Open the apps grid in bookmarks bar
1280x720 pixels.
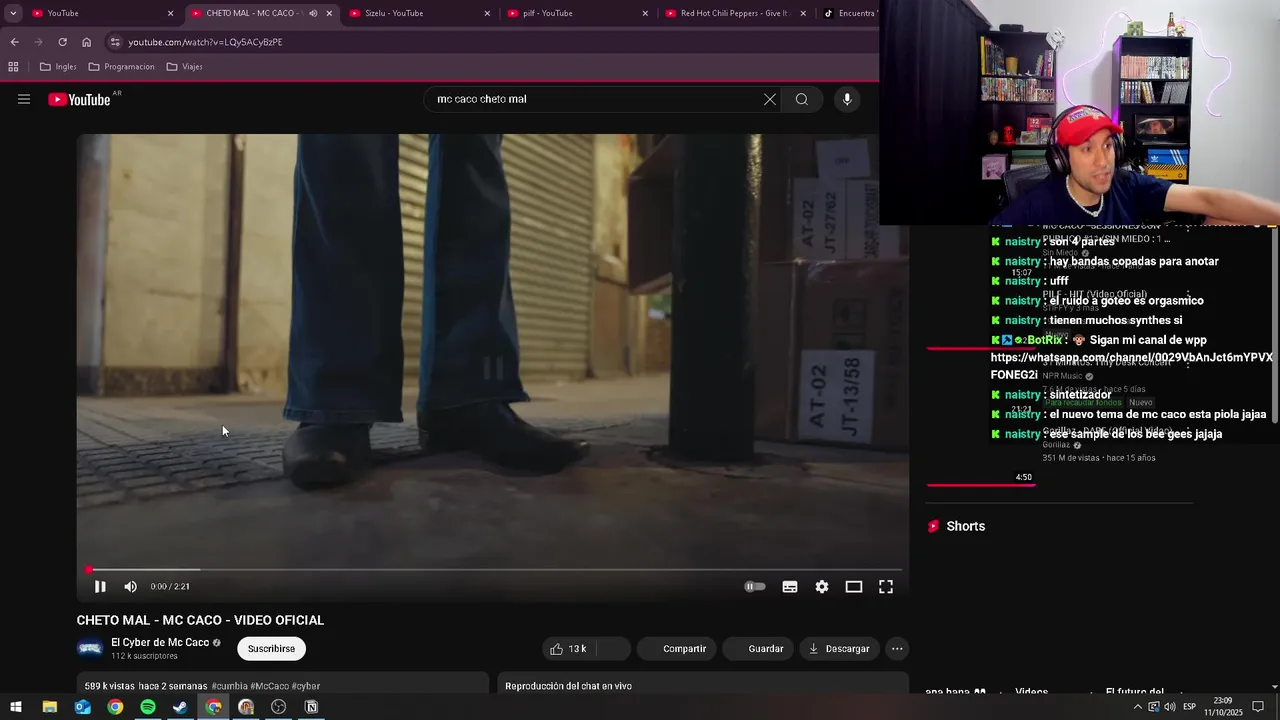coord(13,67)
